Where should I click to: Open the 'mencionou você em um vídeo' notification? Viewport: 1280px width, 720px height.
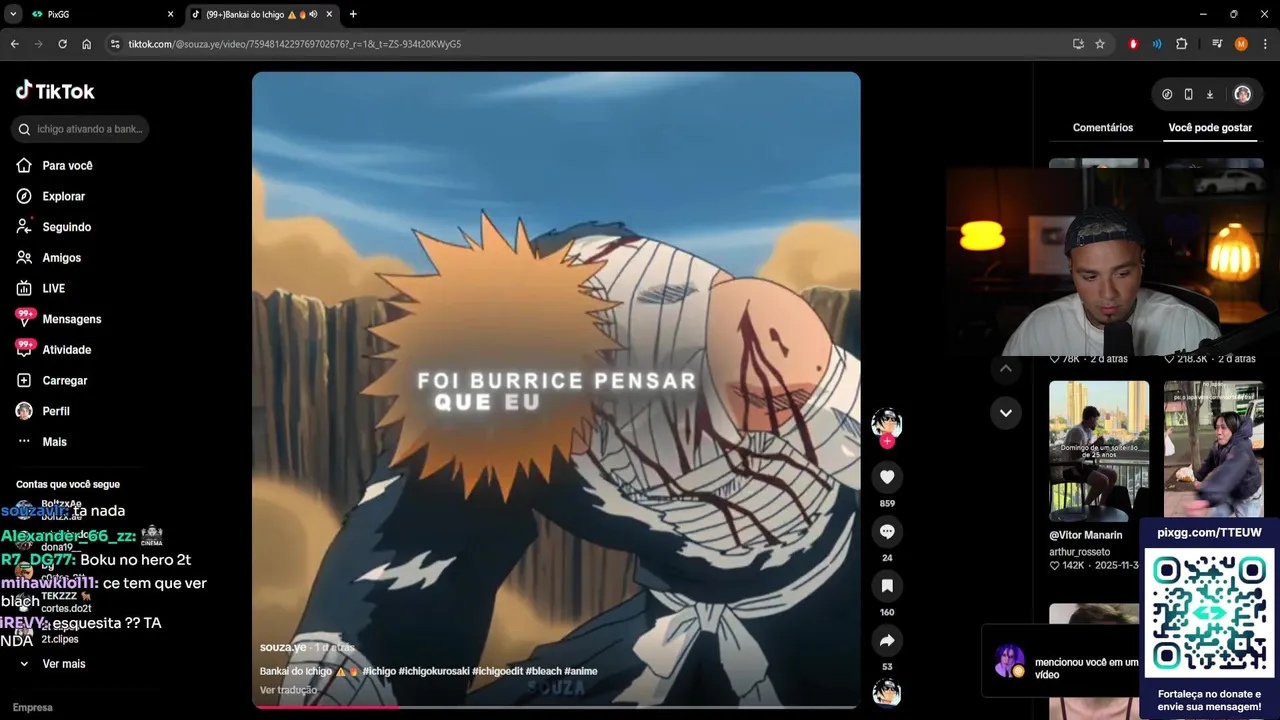[1061, 661]
